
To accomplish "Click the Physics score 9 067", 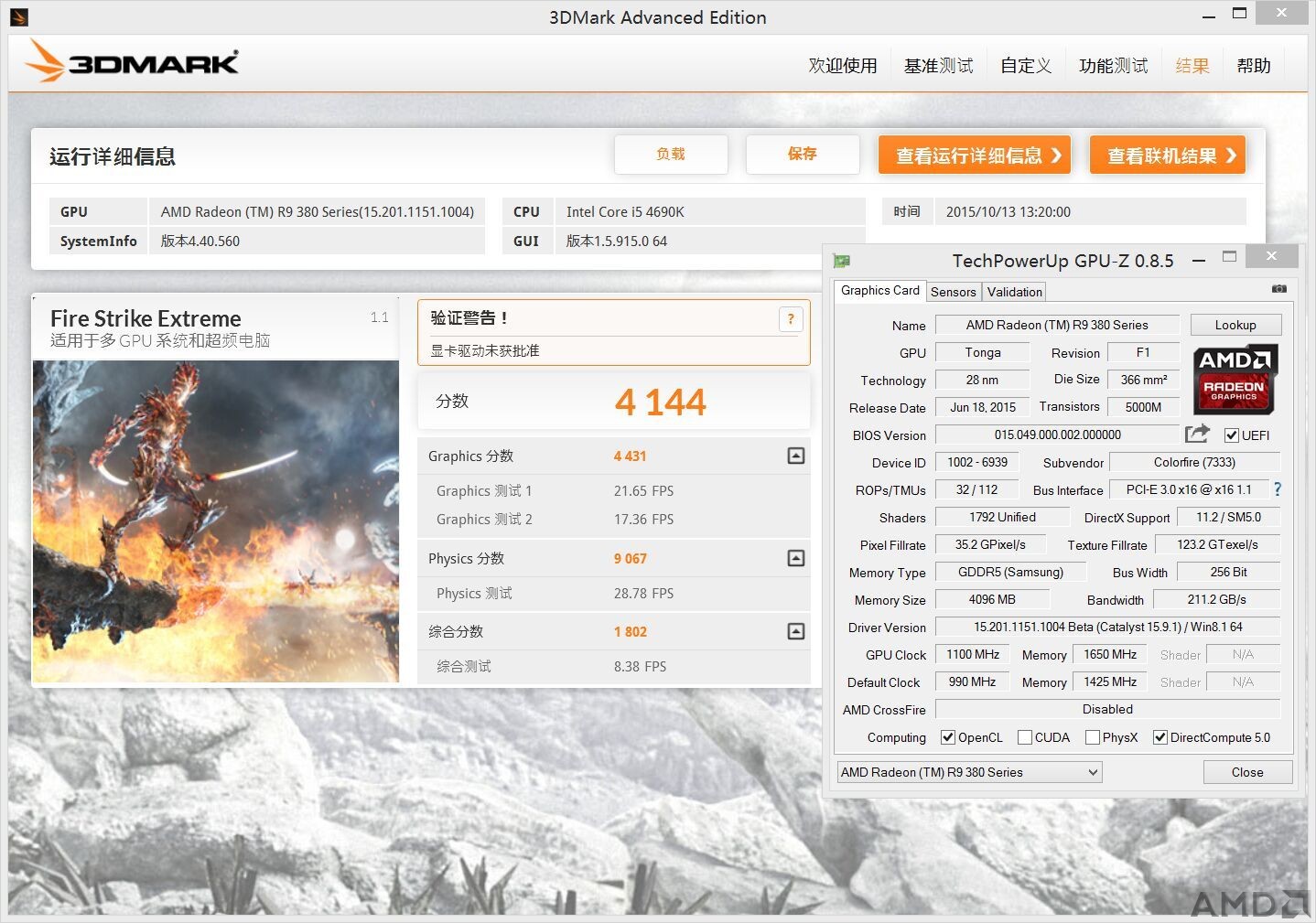I will click(x=630, y=559).
